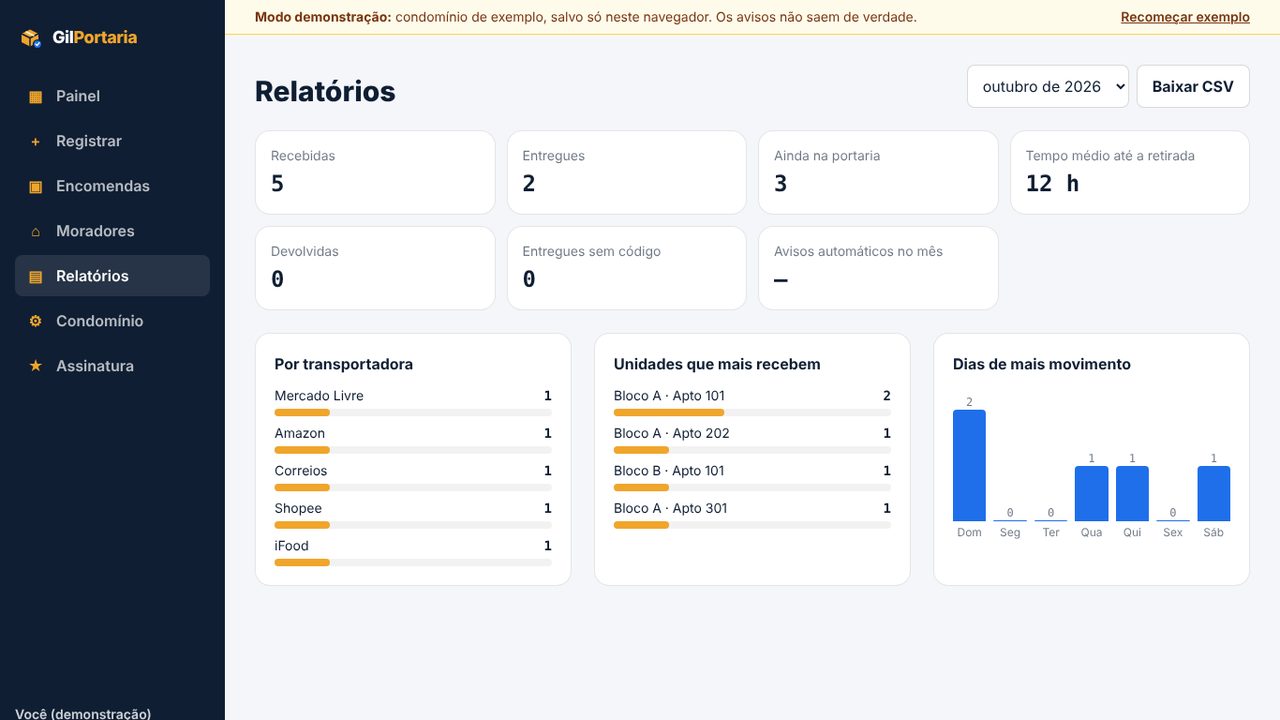The image size is (1280, 720).
Task: Click the Dom bar in the chart
Action: tap(969, 465)
